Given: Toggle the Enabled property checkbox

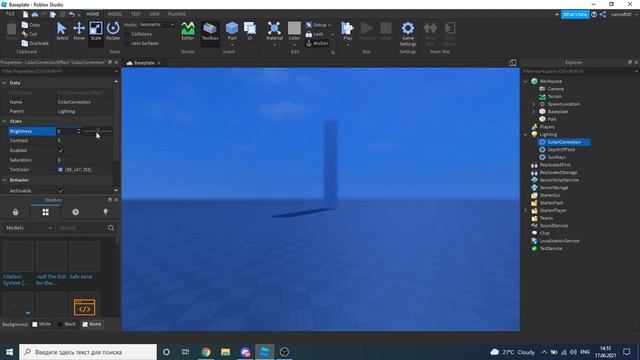Looking at the screenshot, I should pos(61,151).
